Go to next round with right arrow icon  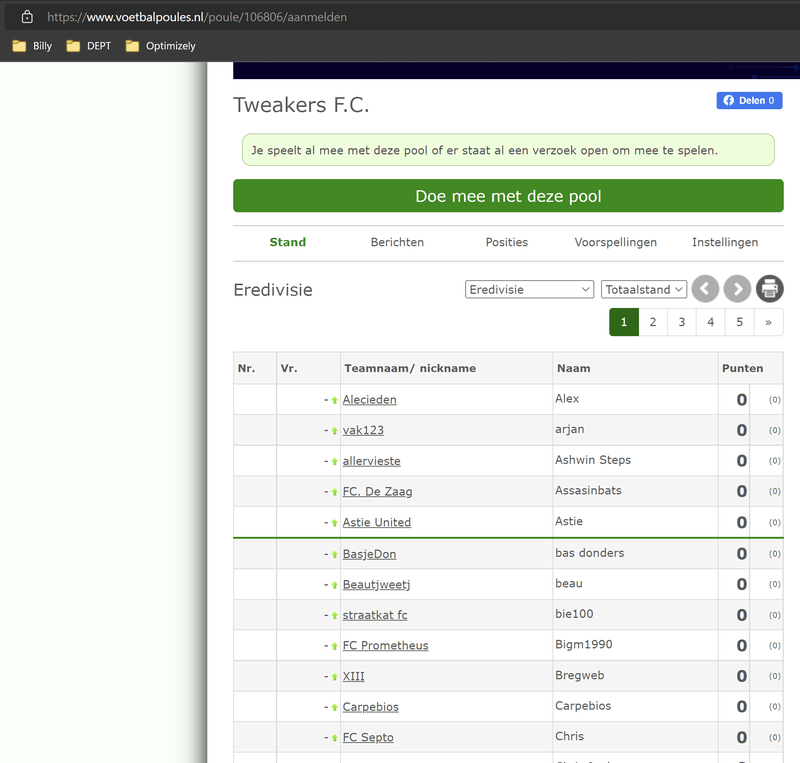pyautogui.click(x=737, y=289)
